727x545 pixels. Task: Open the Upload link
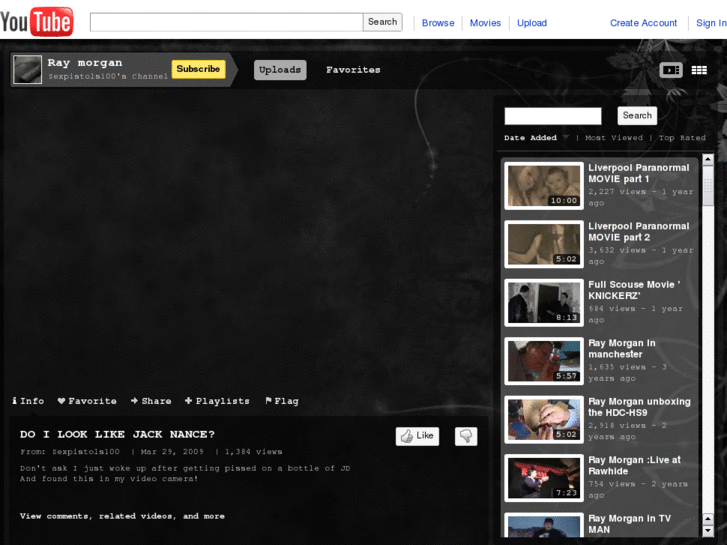coord(532,23)
